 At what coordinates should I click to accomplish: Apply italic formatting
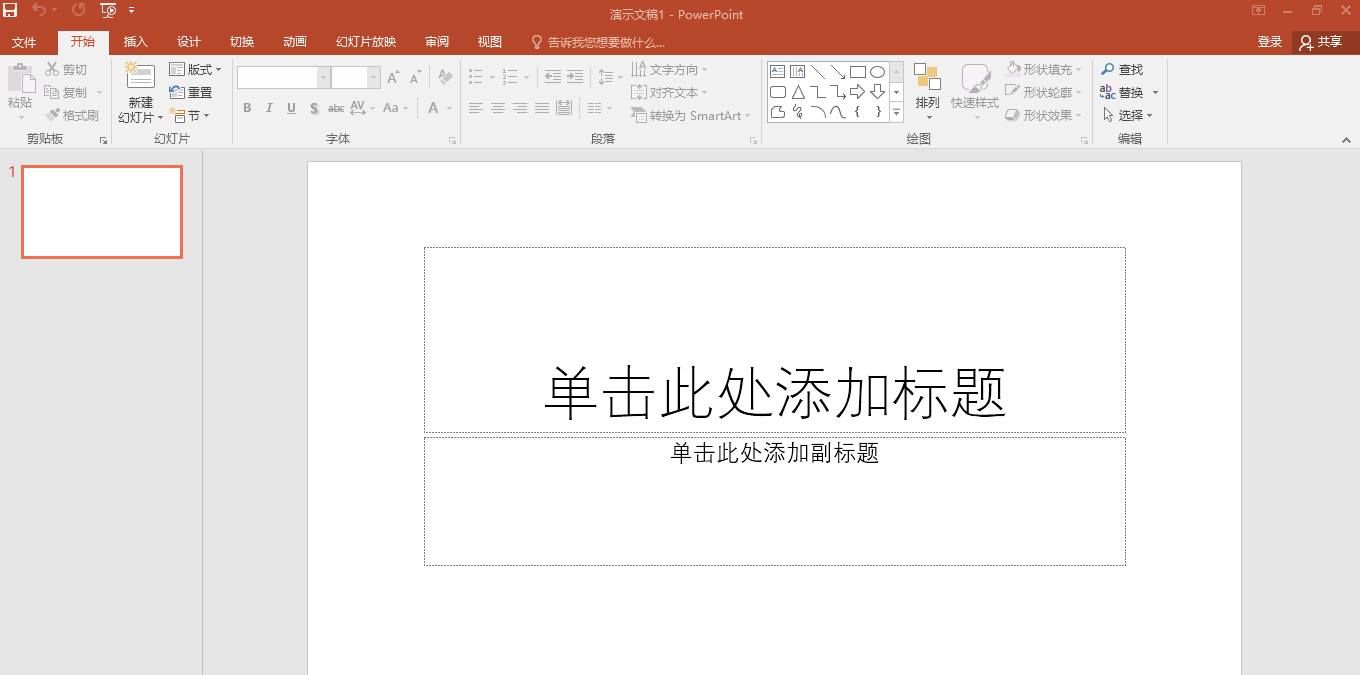(x=268, y=108)
